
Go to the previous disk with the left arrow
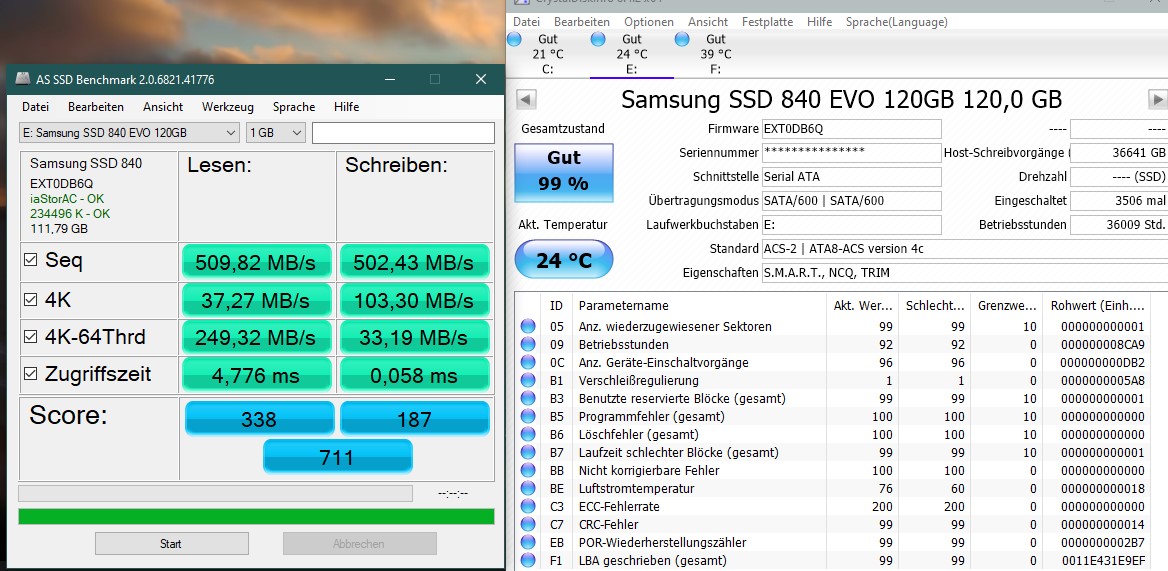[x=526, y=99]
